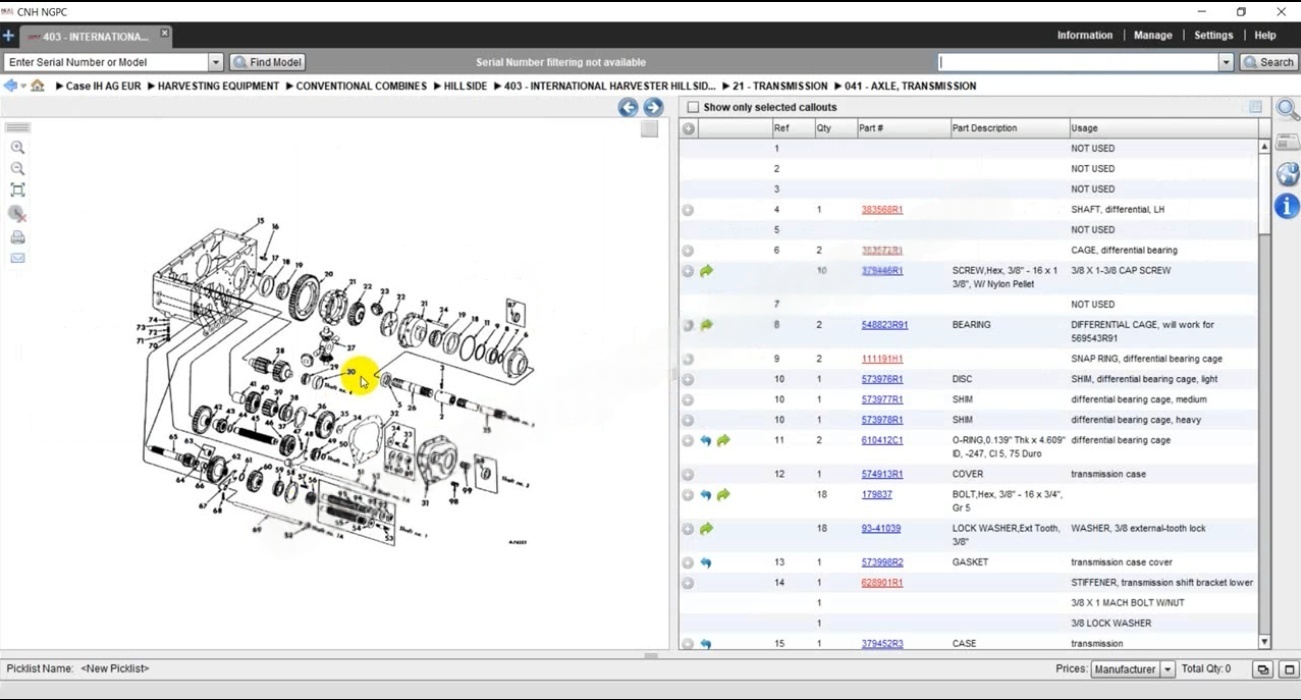Click the zoom out magnifier on diagram toolbar
The image size is (1301, 700).
tap(17, 169)
